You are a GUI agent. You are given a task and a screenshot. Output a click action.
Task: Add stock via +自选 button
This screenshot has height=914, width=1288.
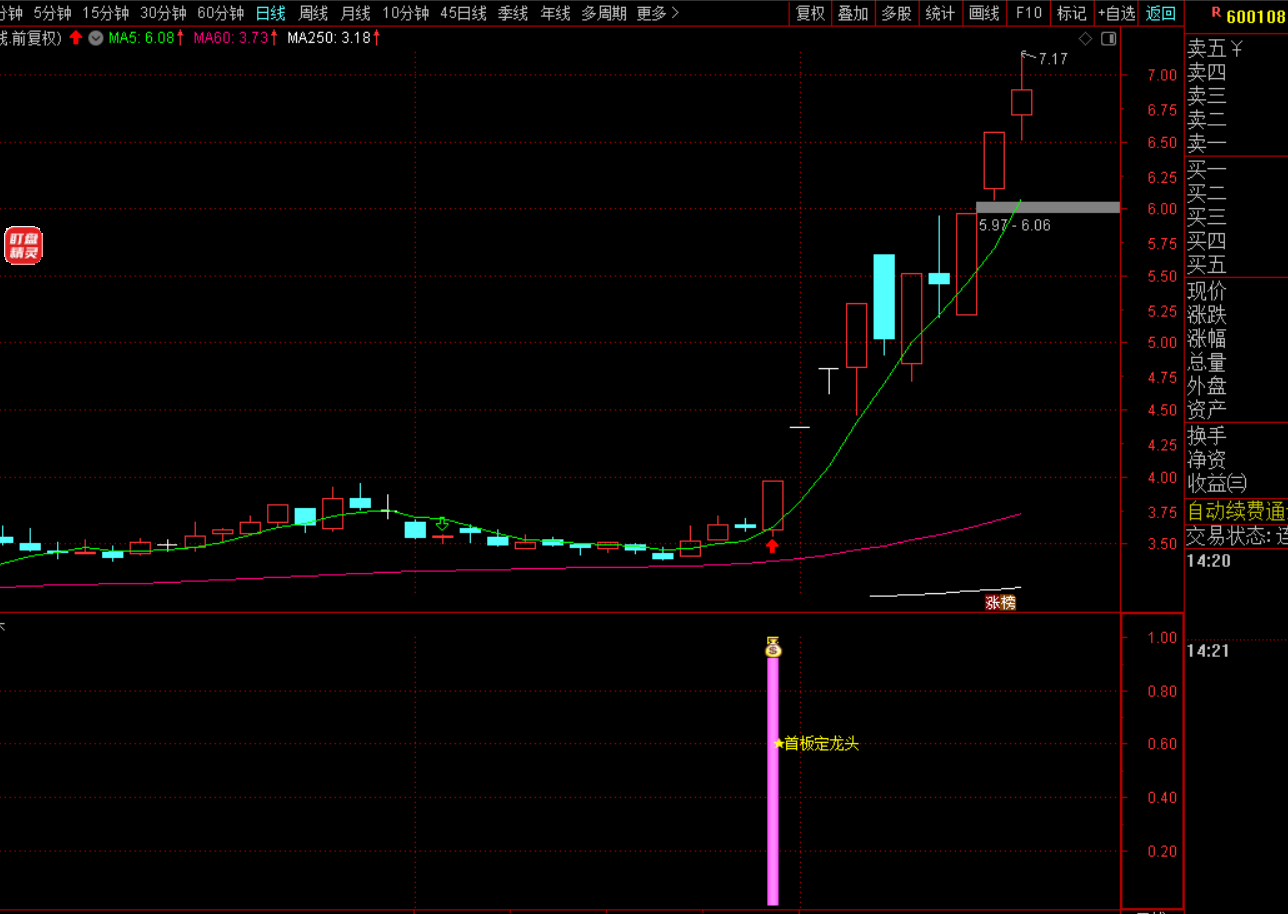coord(1116,13)
